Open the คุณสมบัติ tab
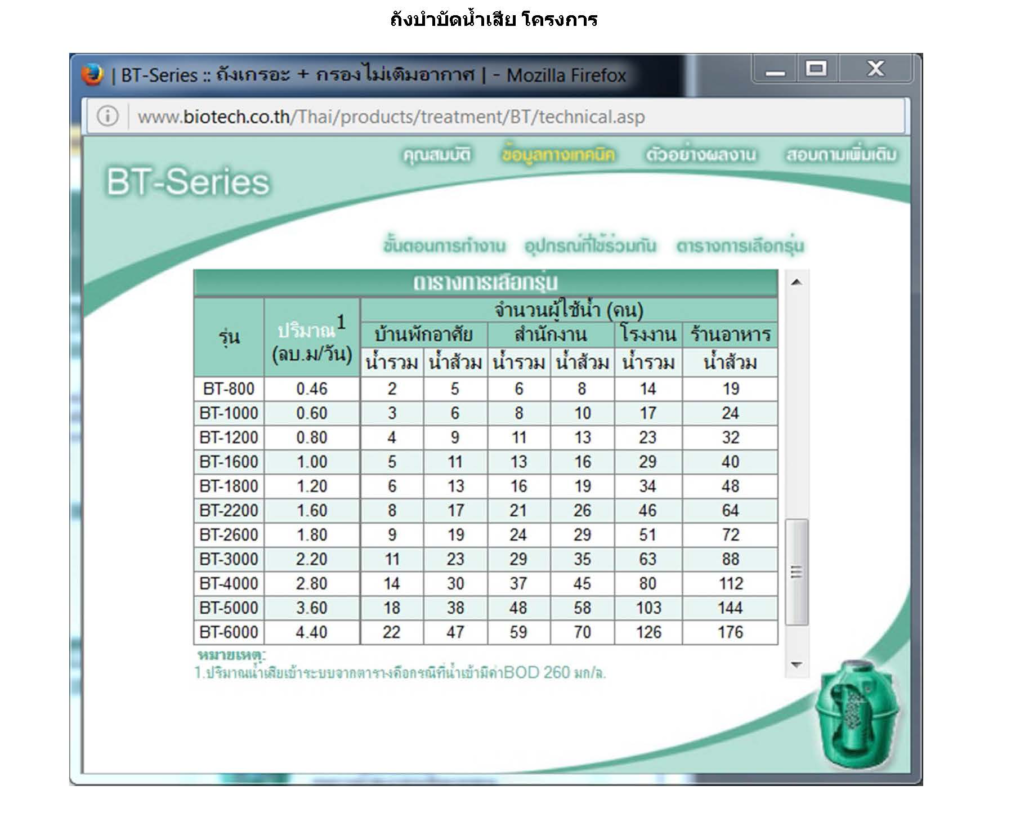 (x=436, y=155)
